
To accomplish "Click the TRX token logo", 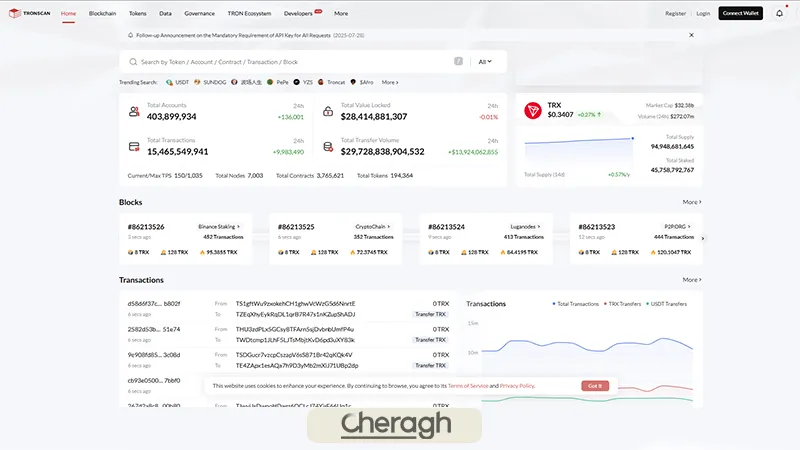I will click(533, 110).
